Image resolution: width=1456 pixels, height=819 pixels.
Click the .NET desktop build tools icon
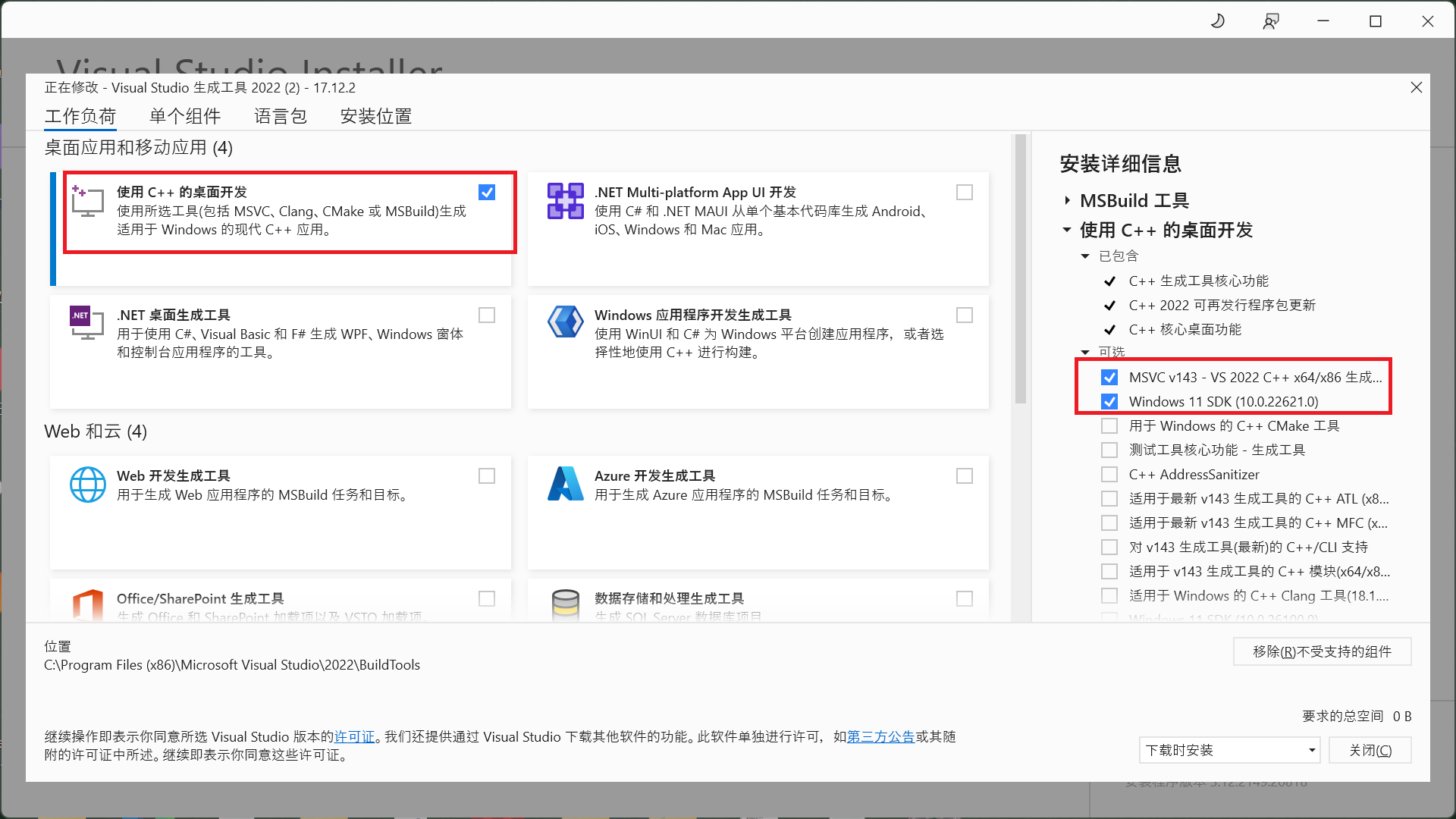[87, 324]
